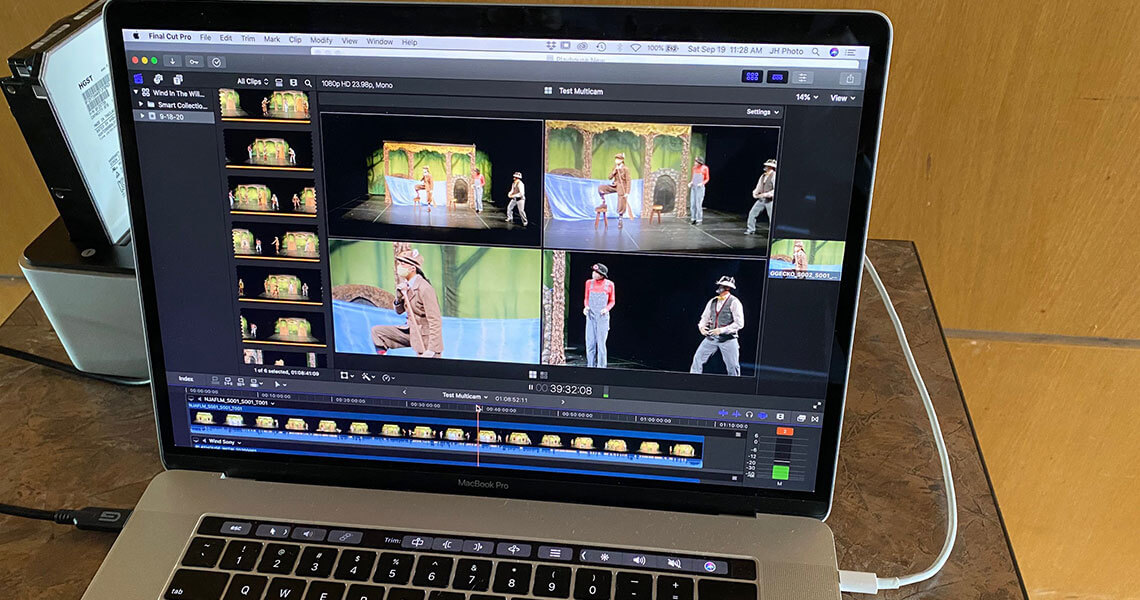Viewport: 1140px width, 600px height.
Task: Open the Trim menu
Action: coord(248,39)
